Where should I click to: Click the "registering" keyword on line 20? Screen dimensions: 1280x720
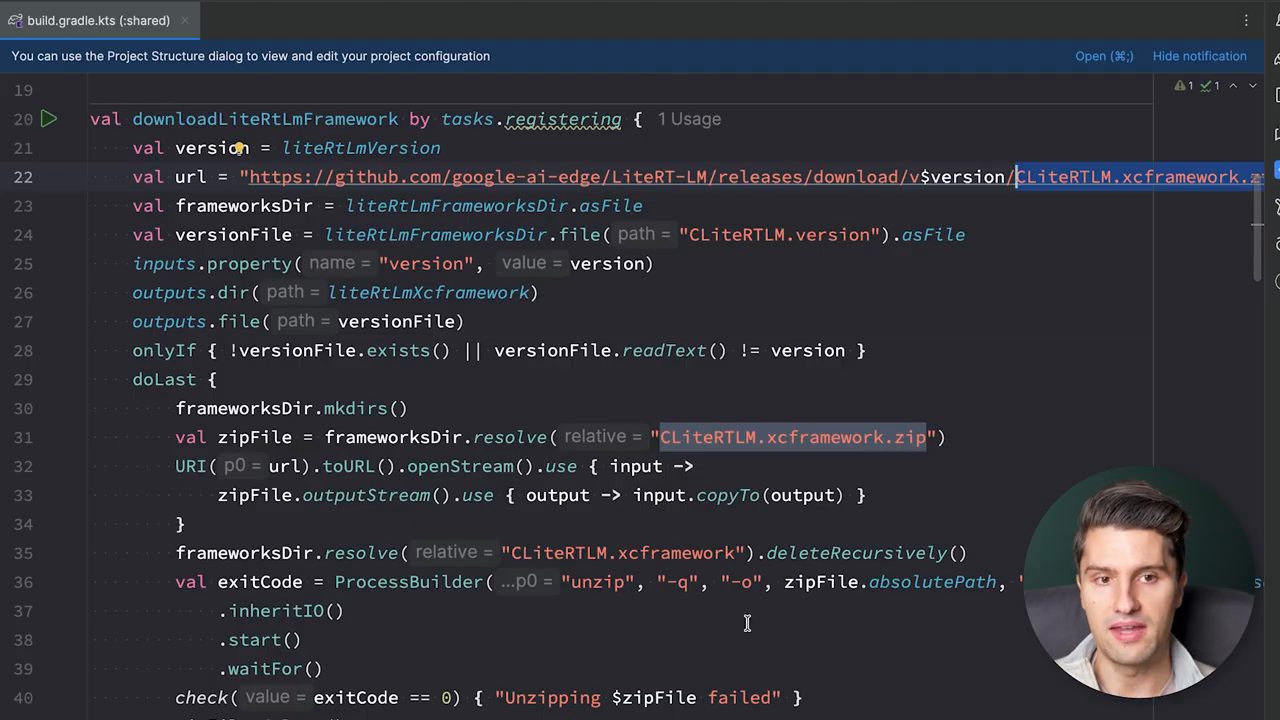point(563,119)
